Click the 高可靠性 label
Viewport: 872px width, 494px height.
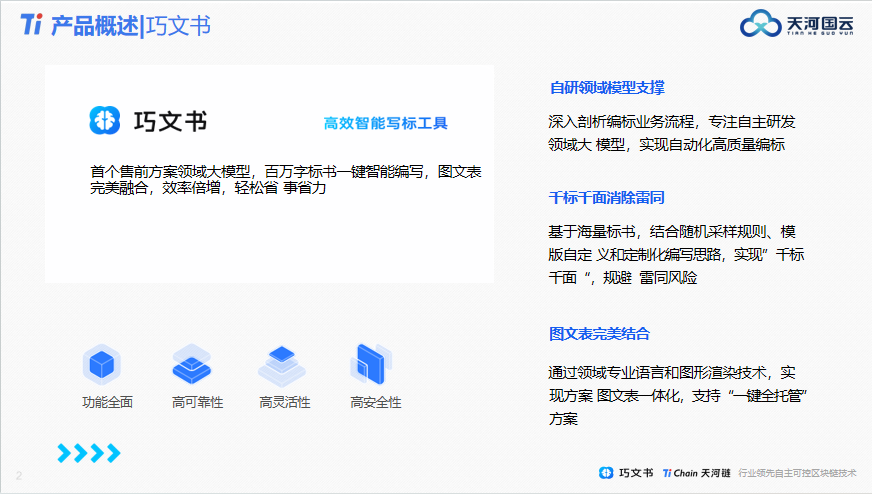[197, 402]
